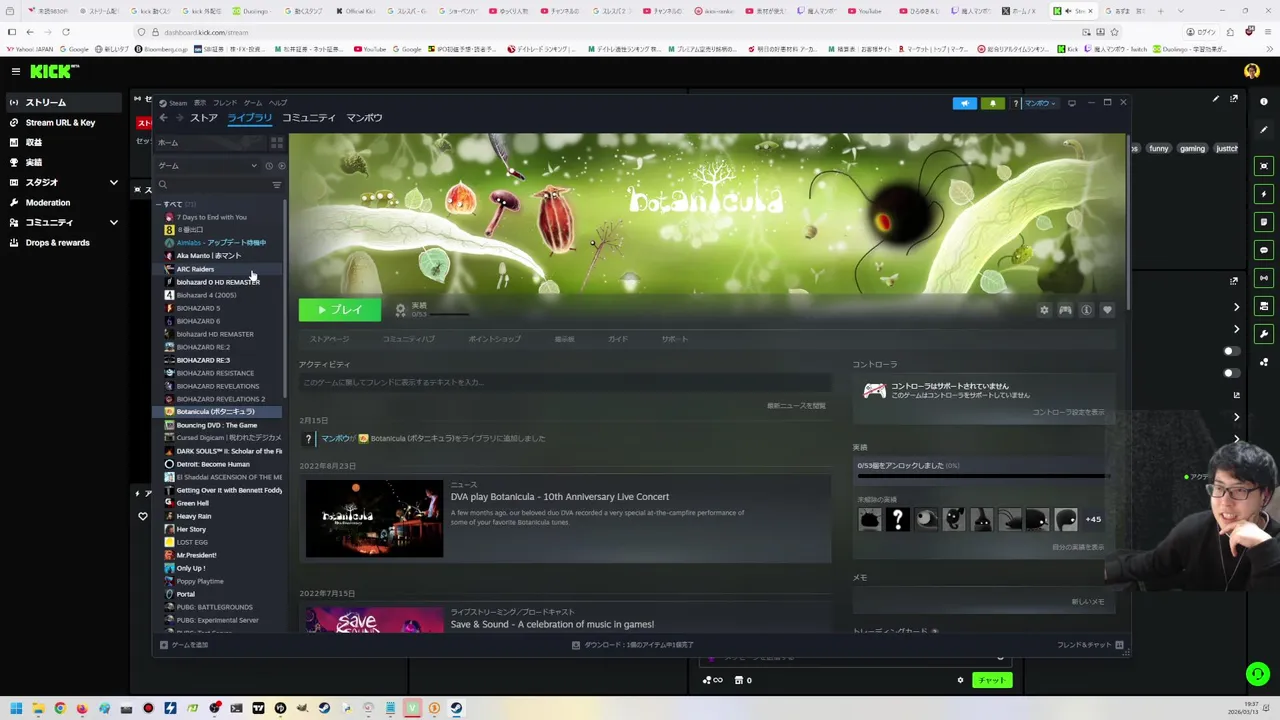Switch Steam to Big Picture monitor icon
This screenshot has width=1280, height=720.
1071,103
